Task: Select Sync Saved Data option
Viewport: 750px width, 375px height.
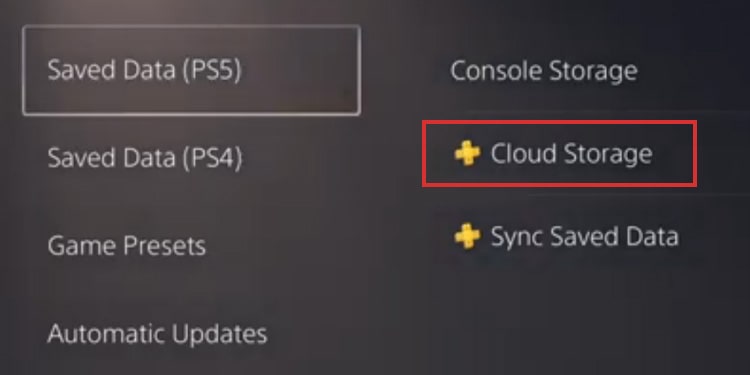Action: click(566, 236)
